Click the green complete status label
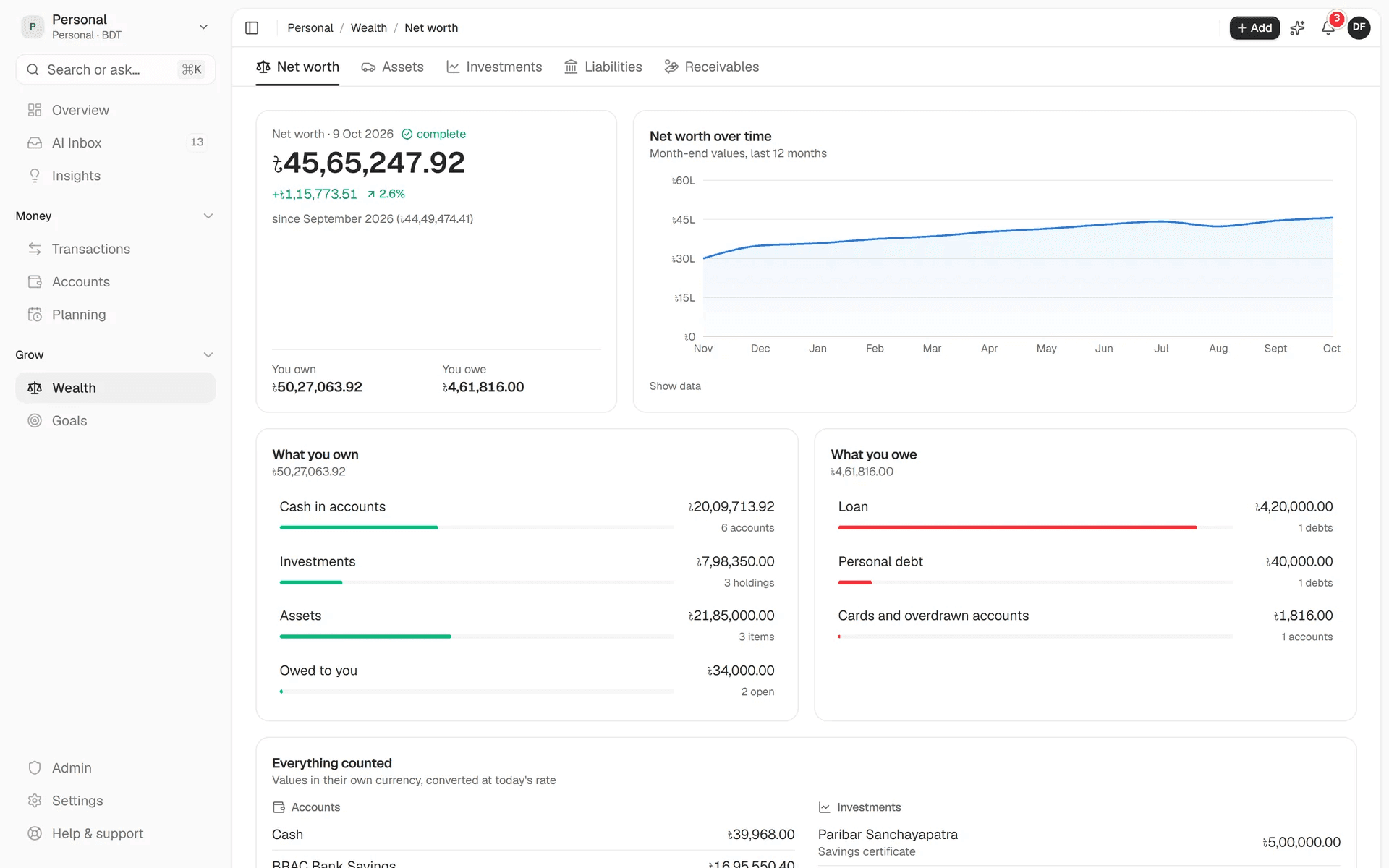Image resolution: width=1389 pixels, height=868 pixels. coord(433,134)
